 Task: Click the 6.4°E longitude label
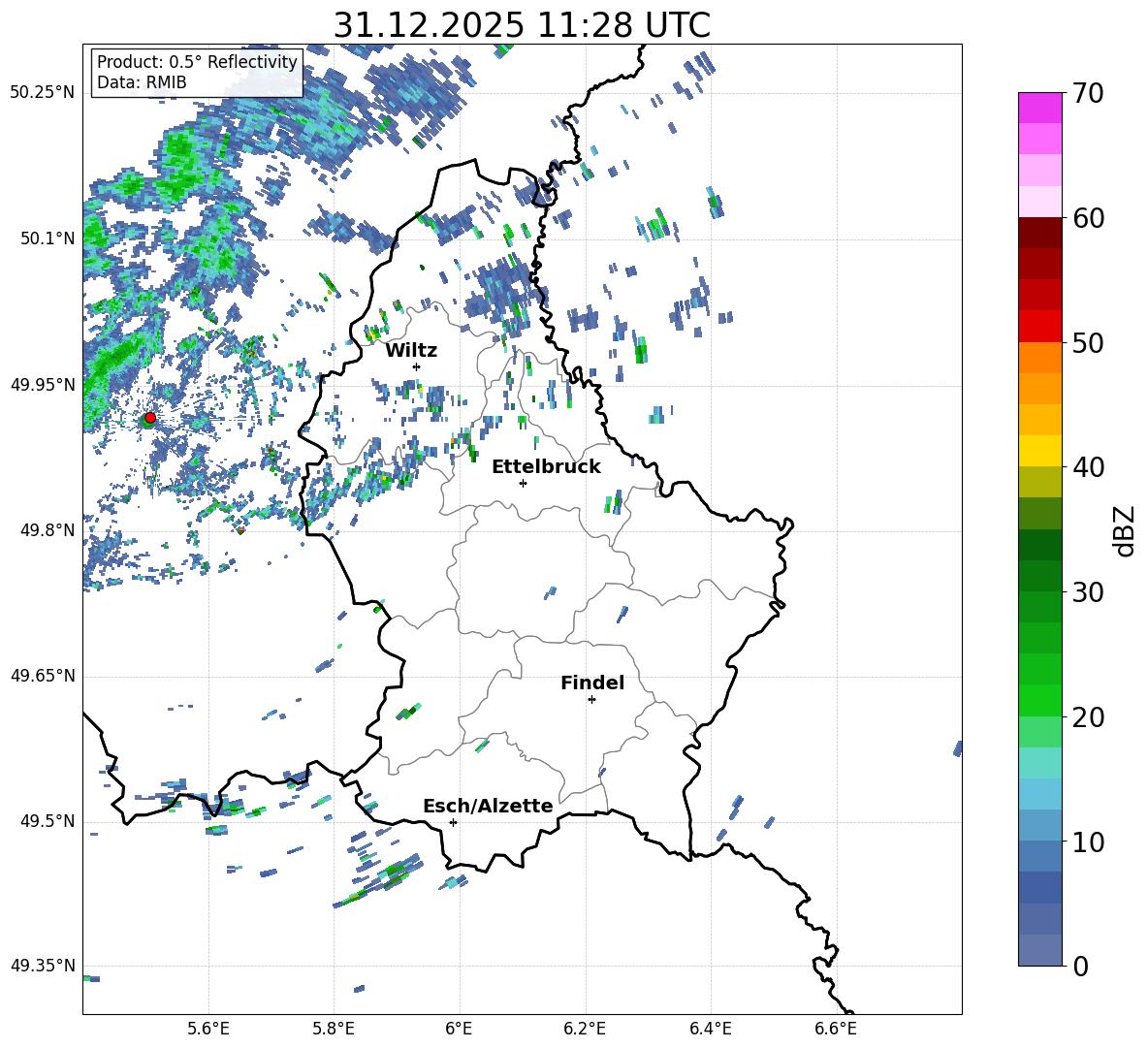pos(710,1029)
